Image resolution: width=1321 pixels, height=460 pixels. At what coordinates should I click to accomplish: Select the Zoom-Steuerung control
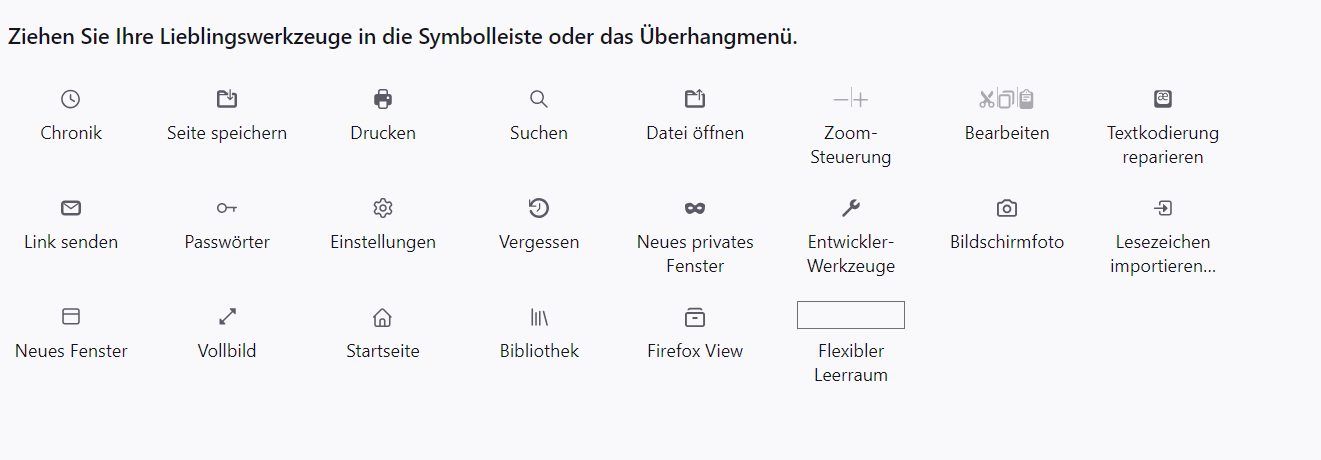tap(851, 99)
